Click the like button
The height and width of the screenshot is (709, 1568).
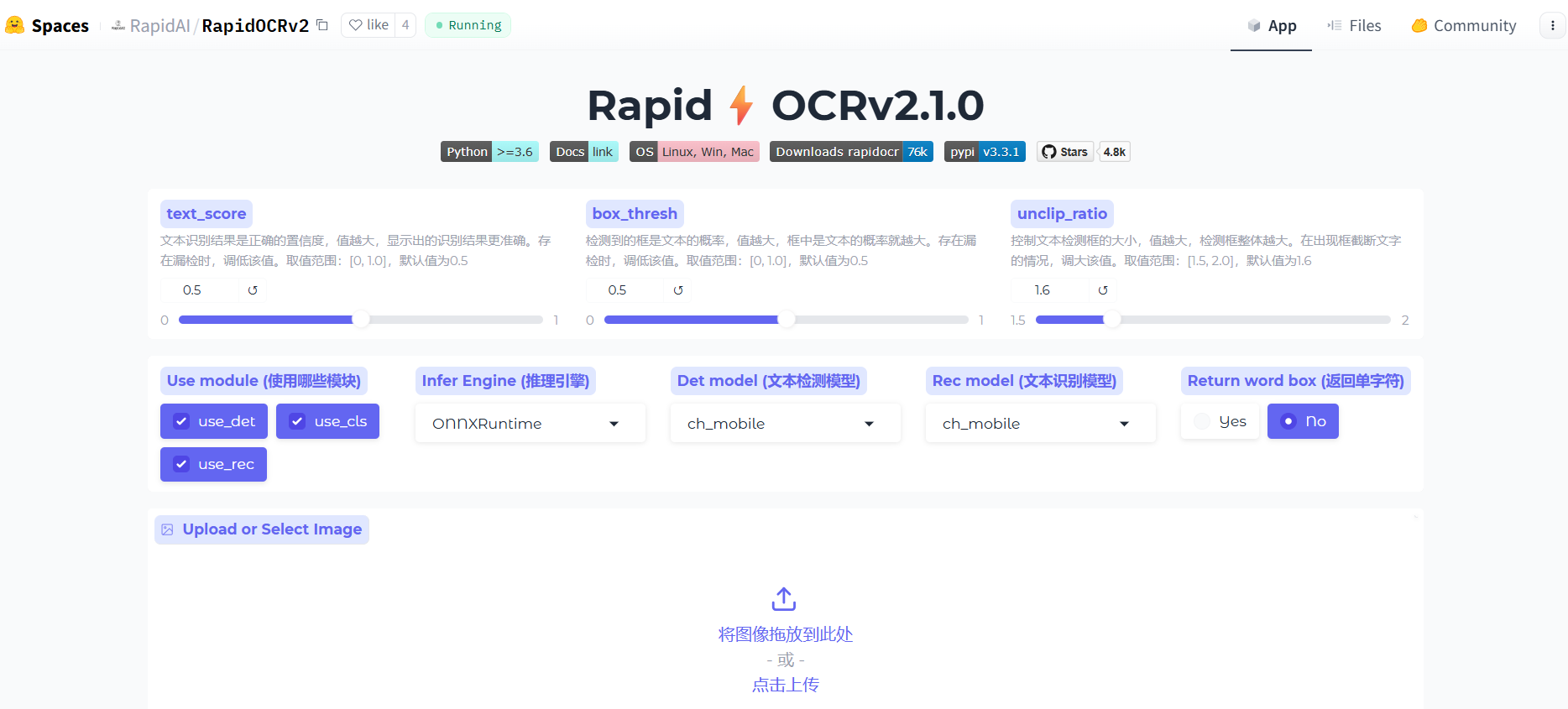pos(368,25)
